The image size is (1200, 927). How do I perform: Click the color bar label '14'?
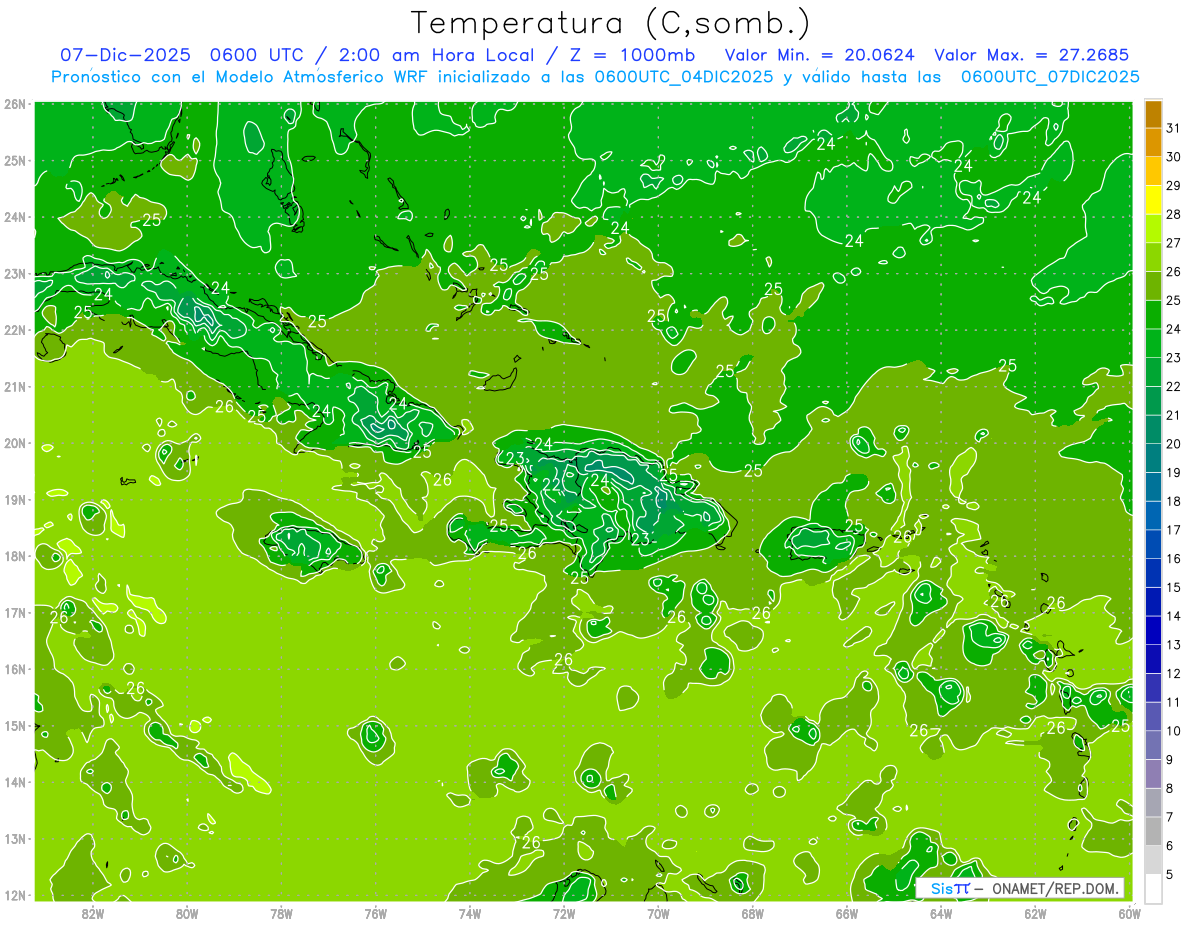point(1173,616)
